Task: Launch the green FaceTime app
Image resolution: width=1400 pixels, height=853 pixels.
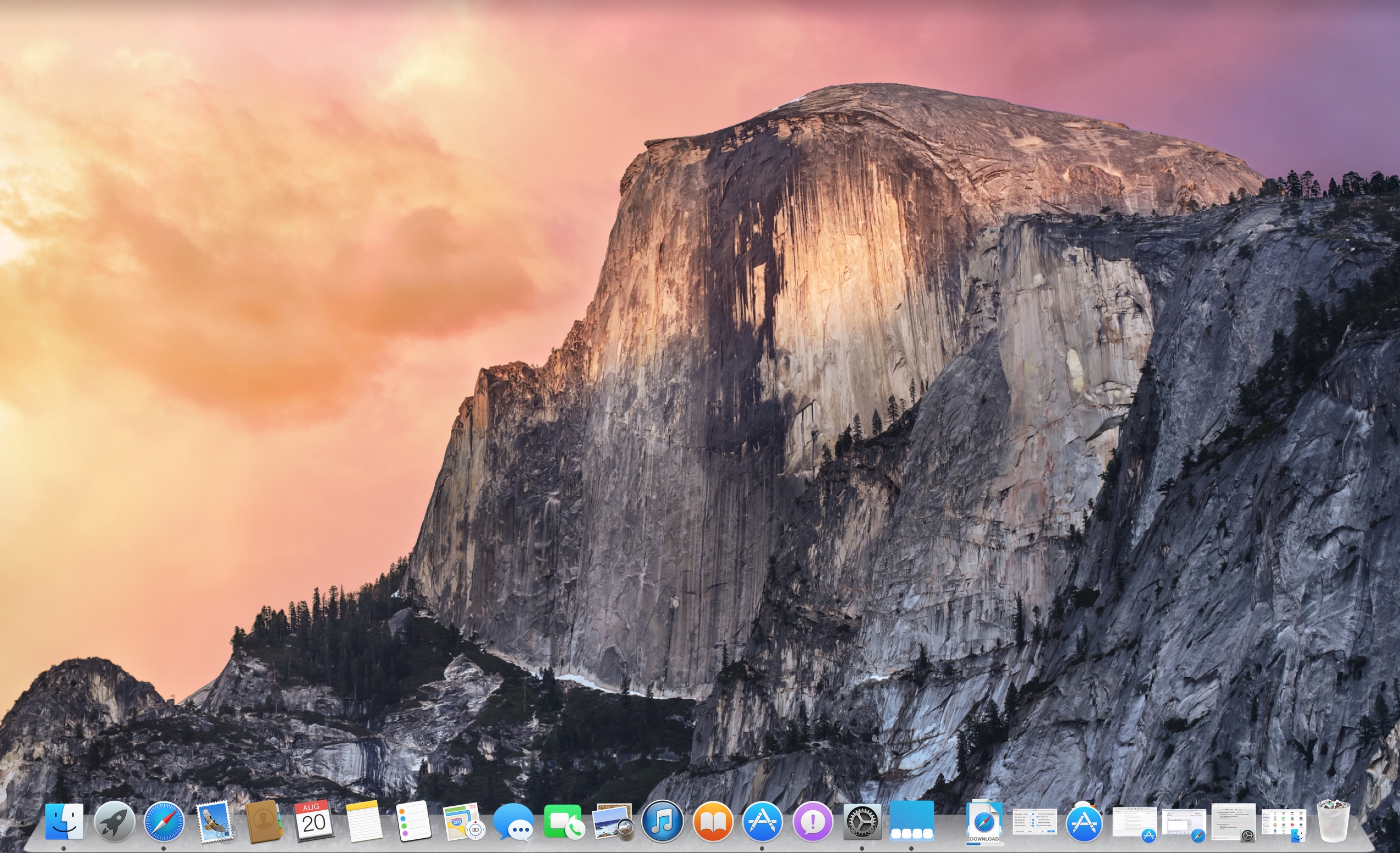Action: click(563, 821)
